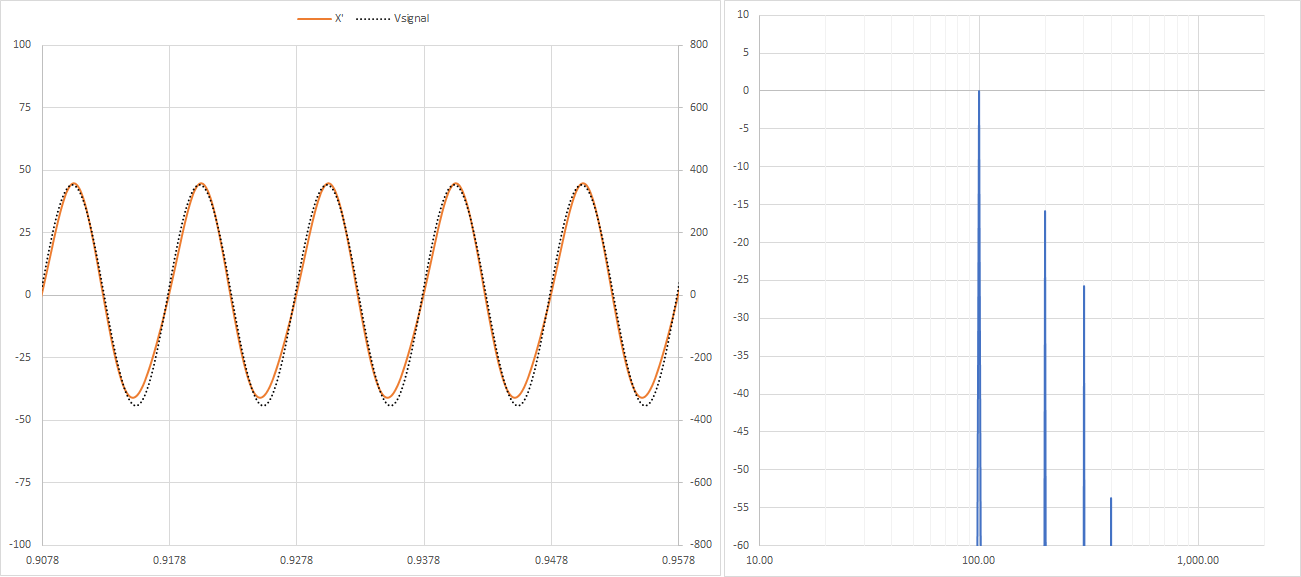
Task: Click the dotted Vsignal legend line marker
Action: [371, 18]
